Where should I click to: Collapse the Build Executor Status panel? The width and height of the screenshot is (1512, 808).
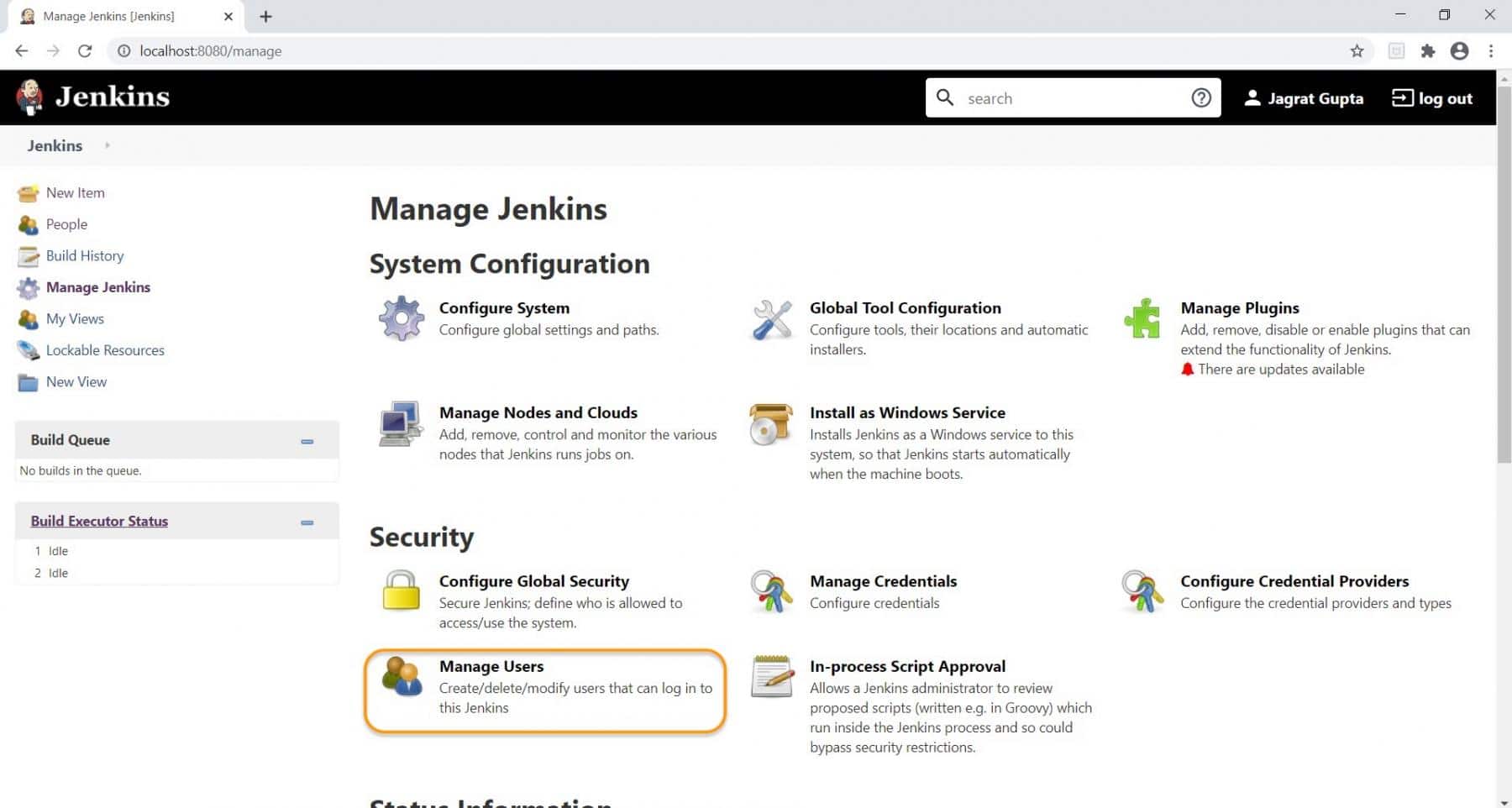click(307, 521)
